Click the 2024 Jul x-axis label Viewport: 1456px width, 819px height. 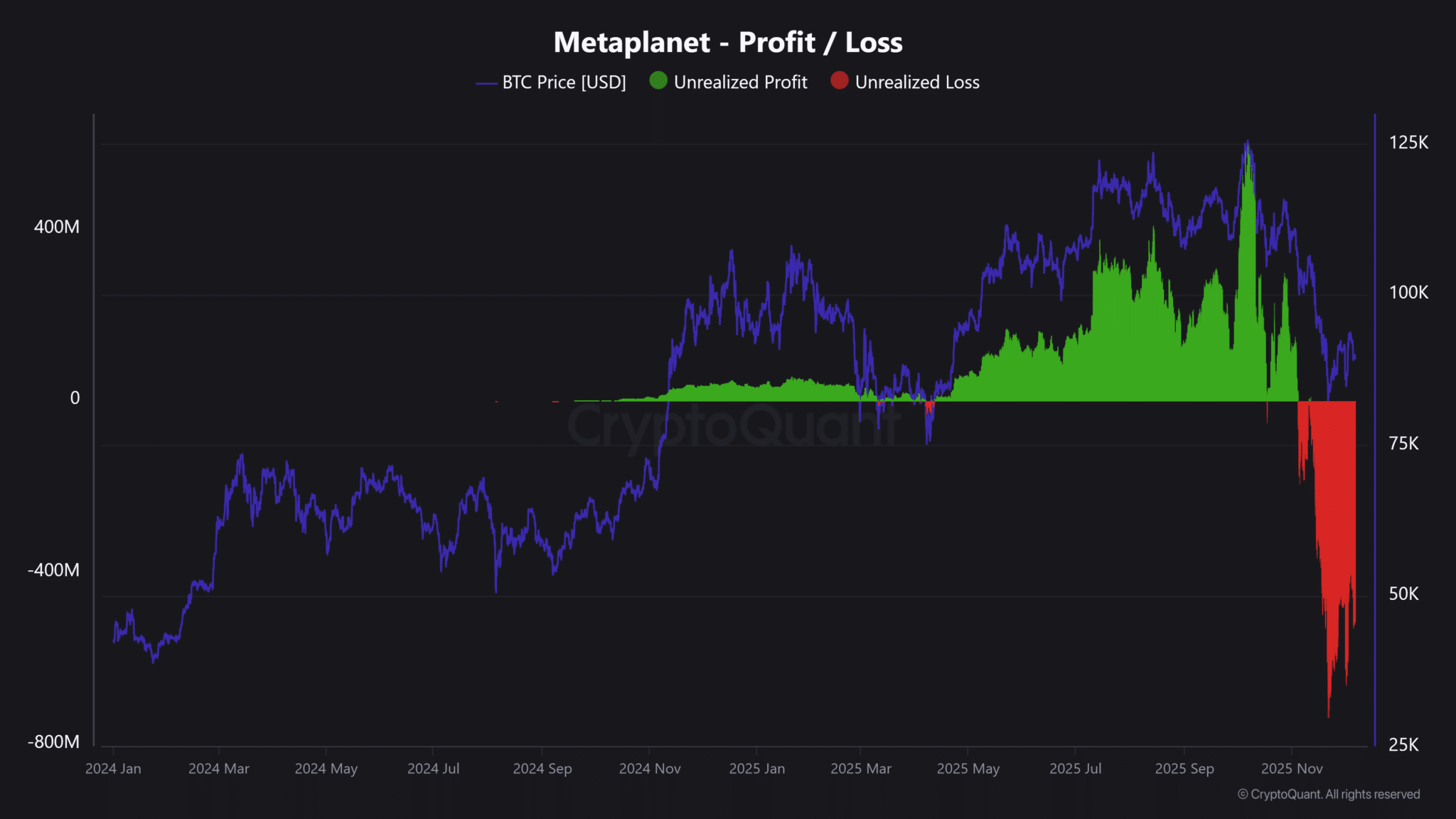[x=433, y=769]
